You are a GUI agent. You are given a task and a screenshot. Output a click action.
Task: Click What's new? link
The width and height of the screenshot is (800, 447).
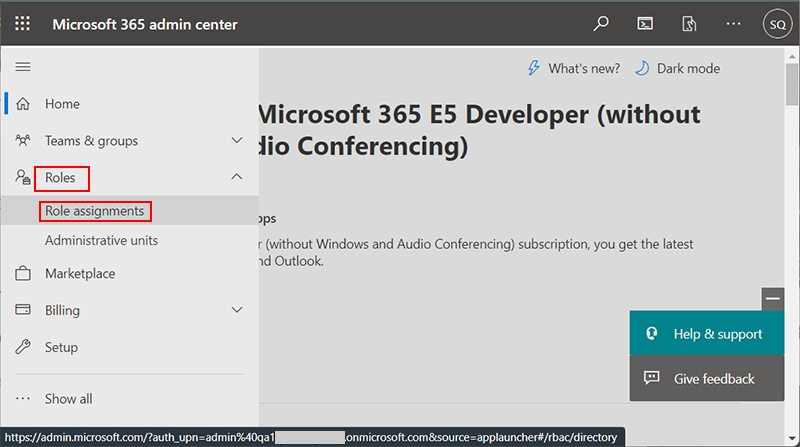(584, 68)
